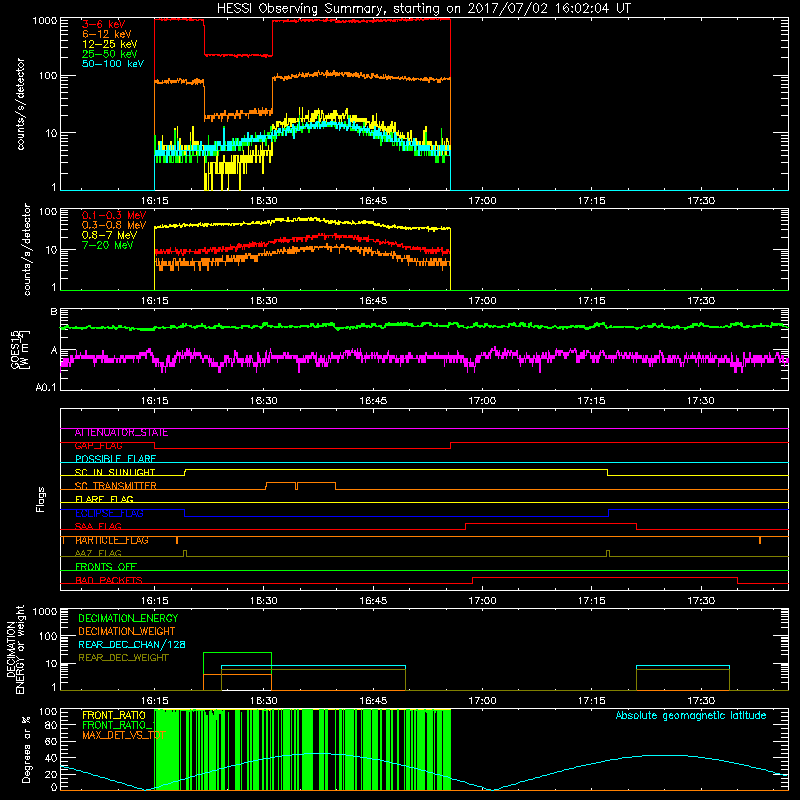The image size is (800, 800).
Task: Click the 17:30 tick under the decimation panel
Action: 701,701
